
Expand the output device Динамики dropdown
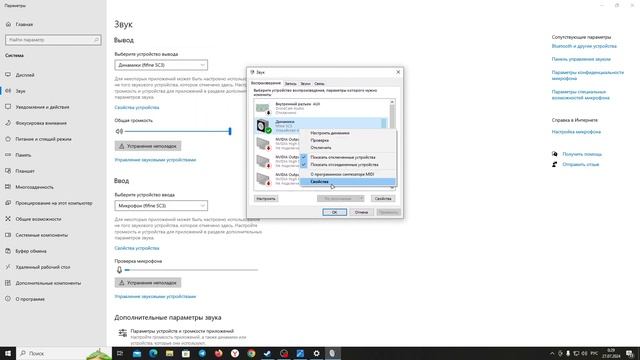[x=161, y=65]
